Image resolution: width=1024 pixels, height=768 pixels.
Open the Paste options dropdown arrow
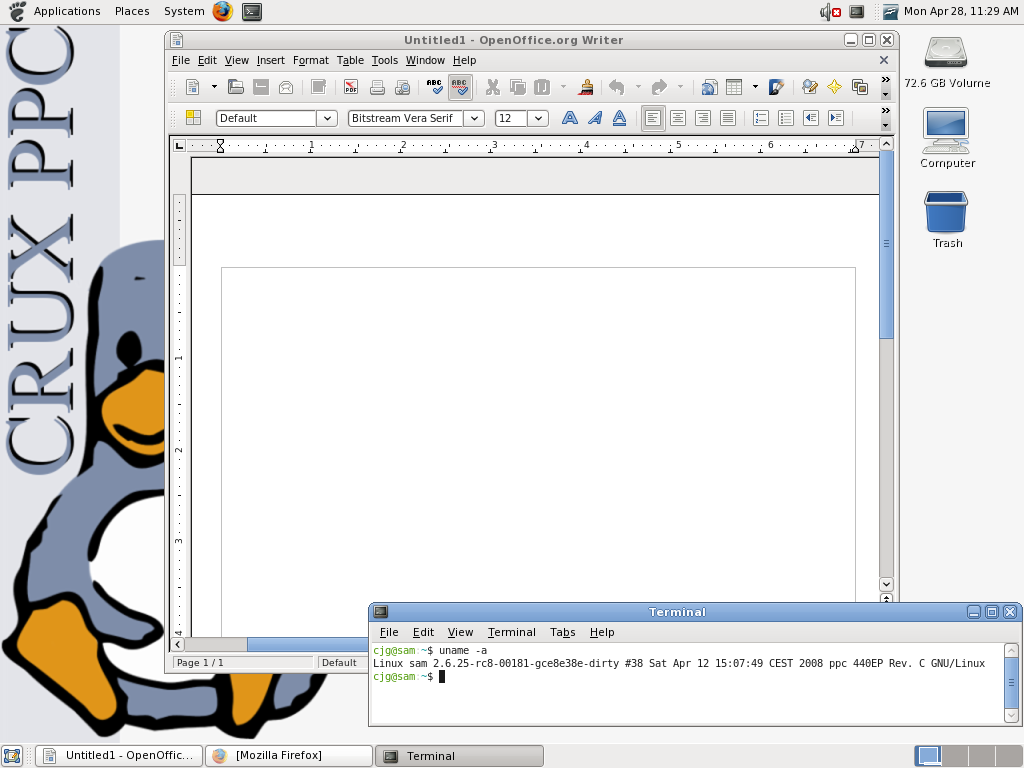point(563,87)
